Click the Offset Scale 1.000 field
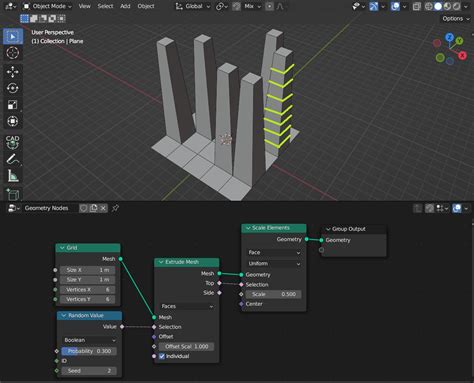Viewport: 474px width, 383px height. pyautogui.click(x=187, y=346)
